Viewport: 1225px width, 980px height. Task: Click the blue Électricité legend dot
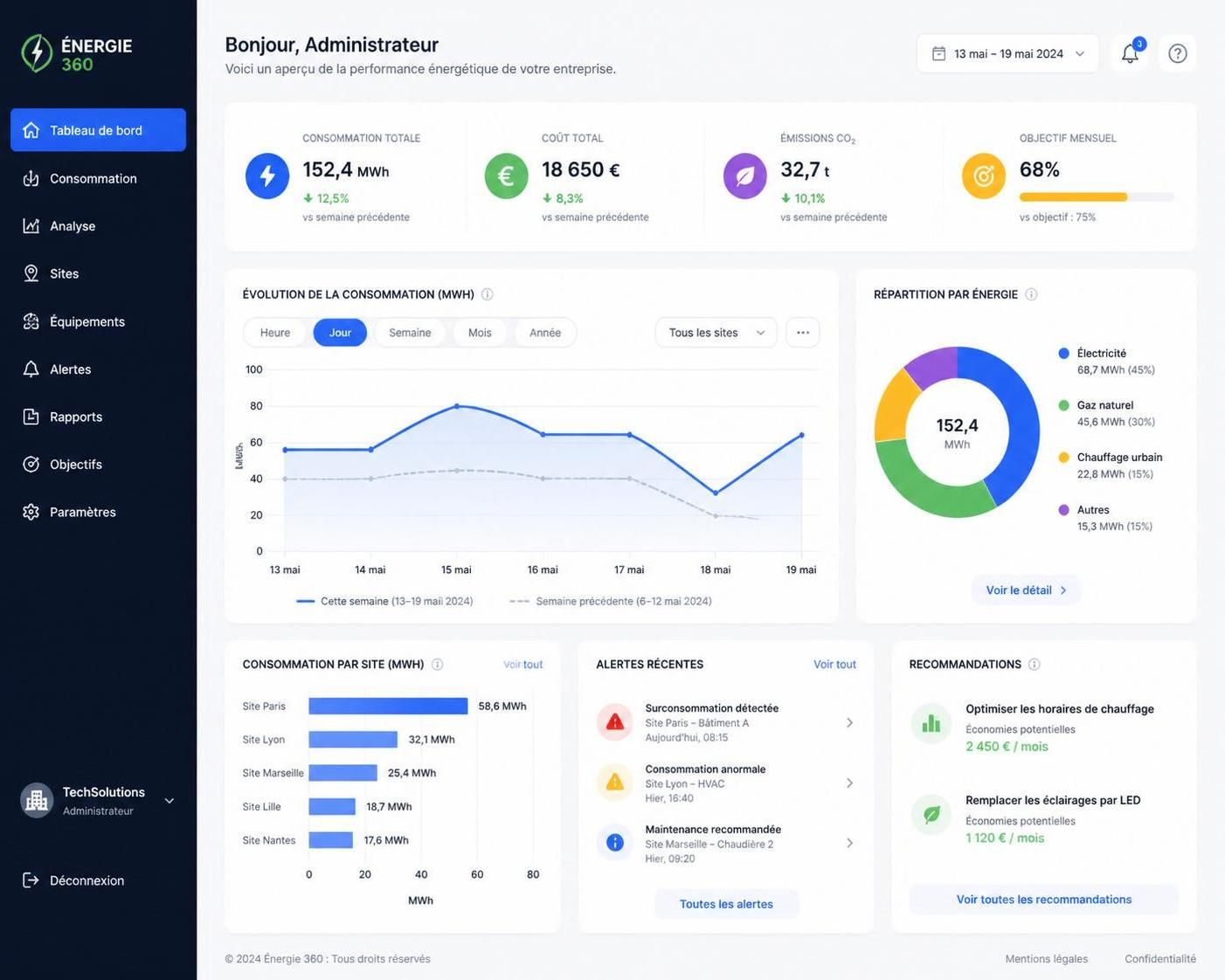click(x=1063, y=354)
